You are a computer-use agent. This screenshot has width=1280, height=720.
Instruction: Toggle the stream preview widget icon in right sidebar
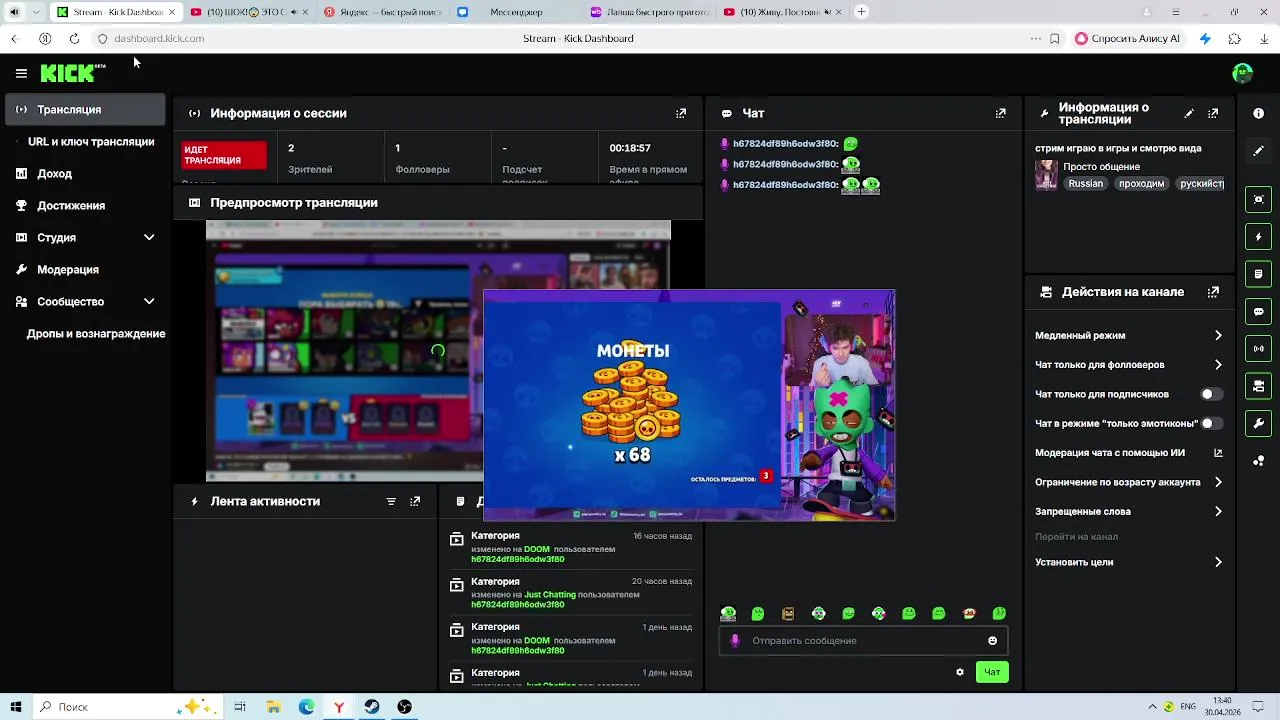coord(1259,199)
